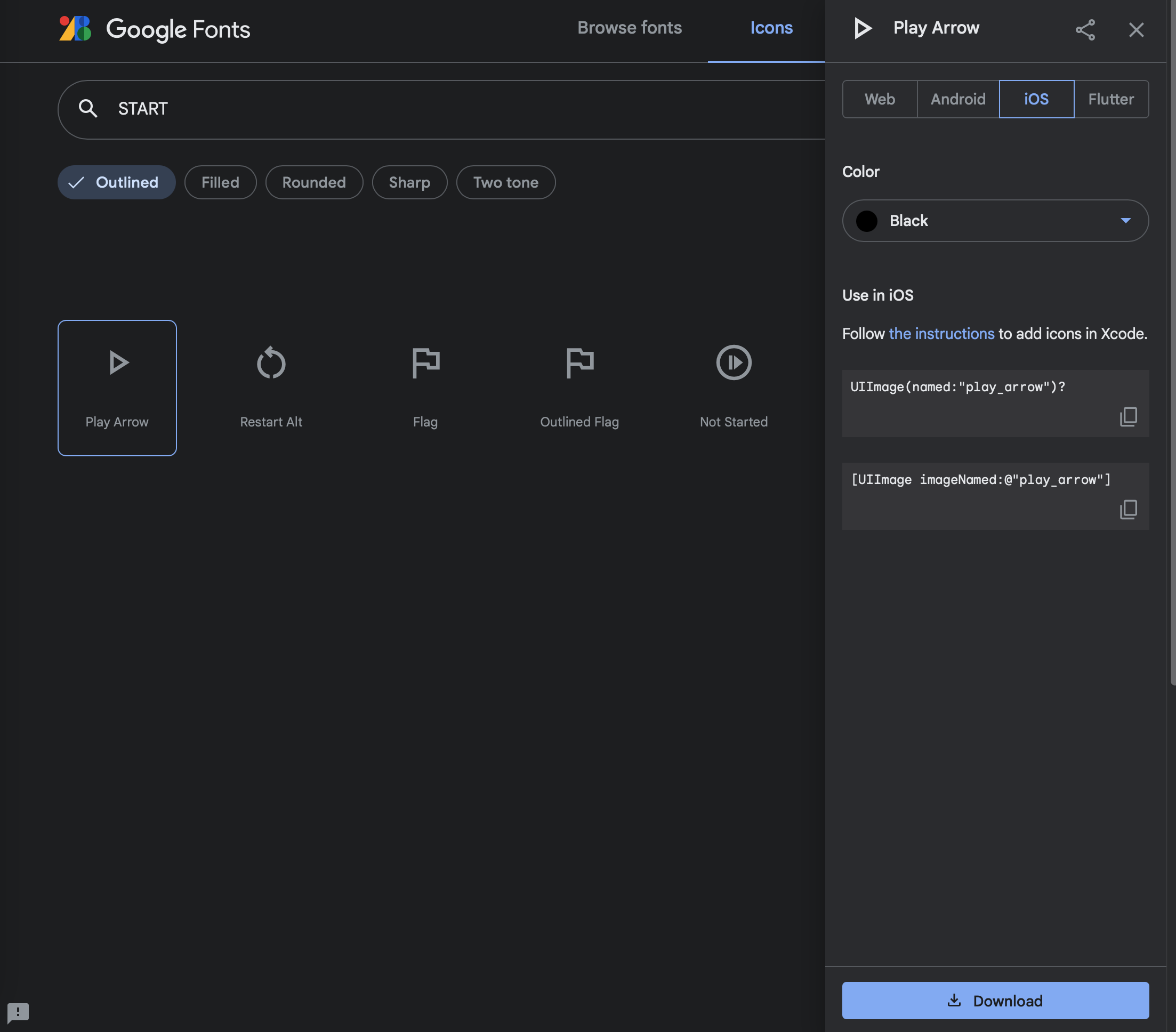Copy the Objective-C imageNamed code snippet

pos(1128,509)
